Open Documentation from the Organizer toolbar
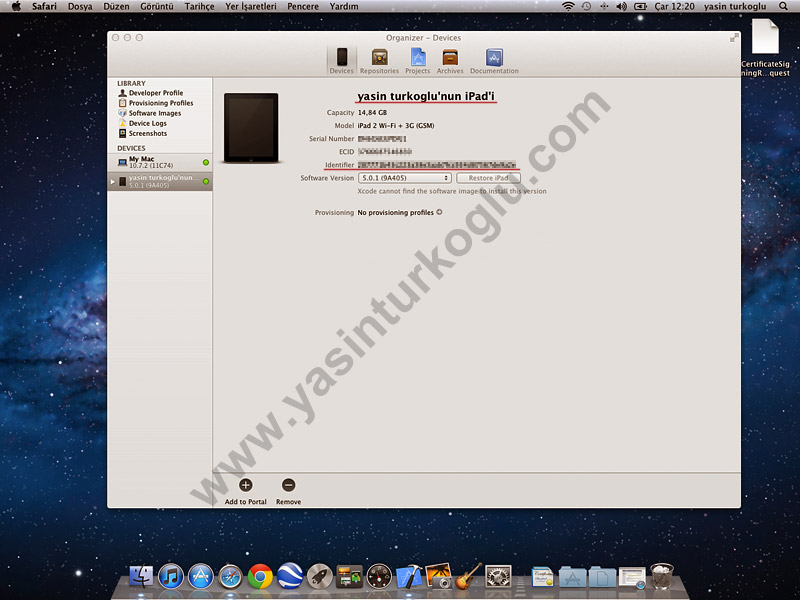The image size is (800, 600). (494, 61)
